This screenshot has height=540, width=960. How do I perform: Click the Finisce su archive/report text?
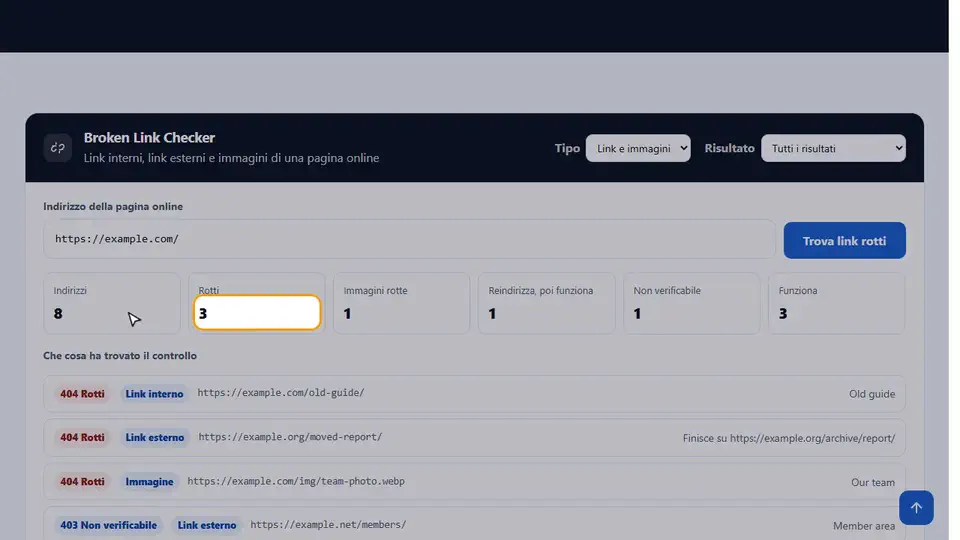[x=789, y=438]
